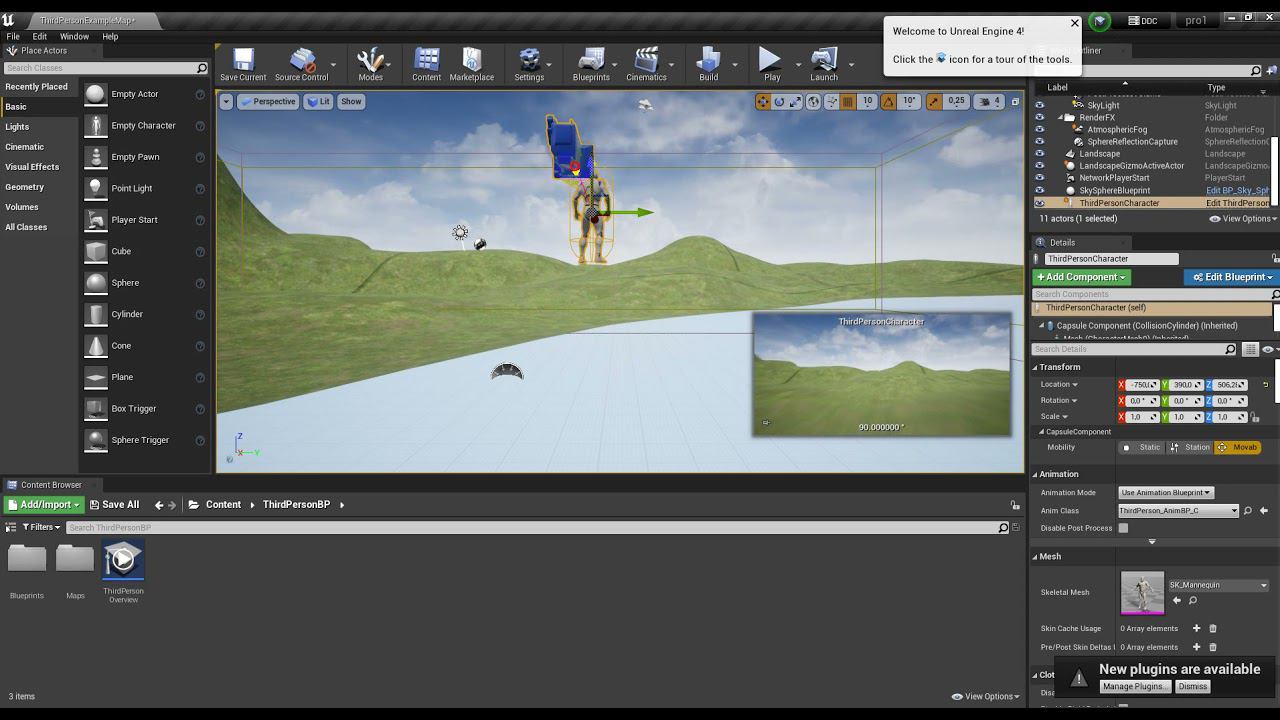
Task: Open Source Control from the toolbar
Action: 301,63
